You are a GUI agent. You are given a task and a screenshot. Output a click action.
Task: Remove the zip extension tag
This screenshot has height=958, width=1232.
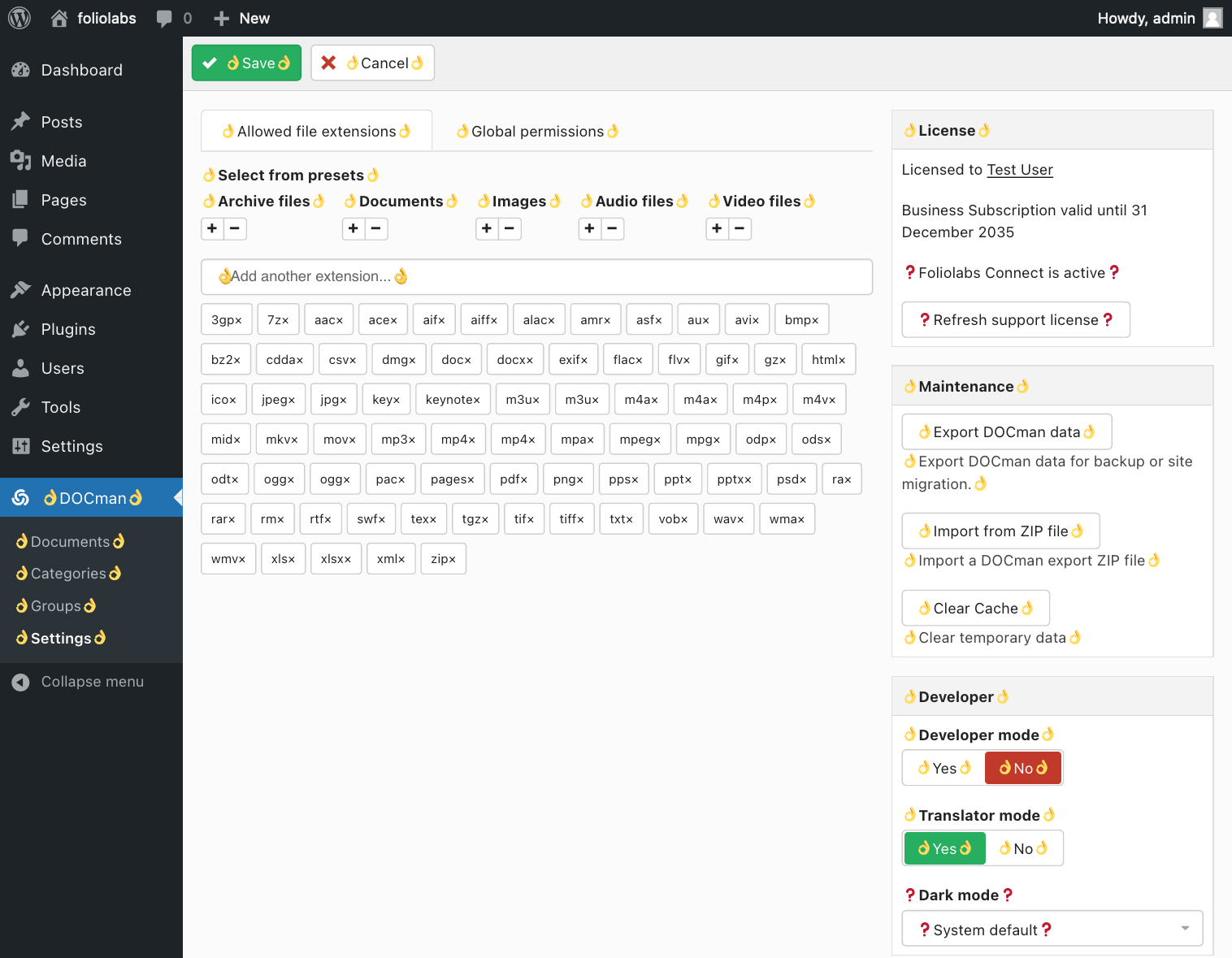pos(452,559)
